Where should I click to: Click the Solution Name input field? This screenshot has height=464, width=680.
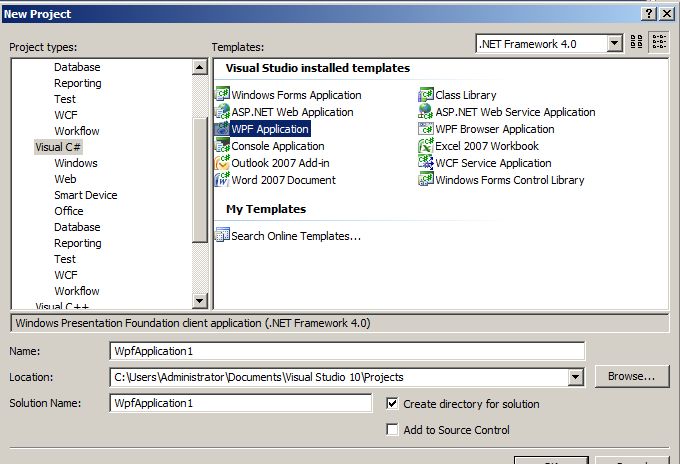pyautogui.click(x=241, y=403)
